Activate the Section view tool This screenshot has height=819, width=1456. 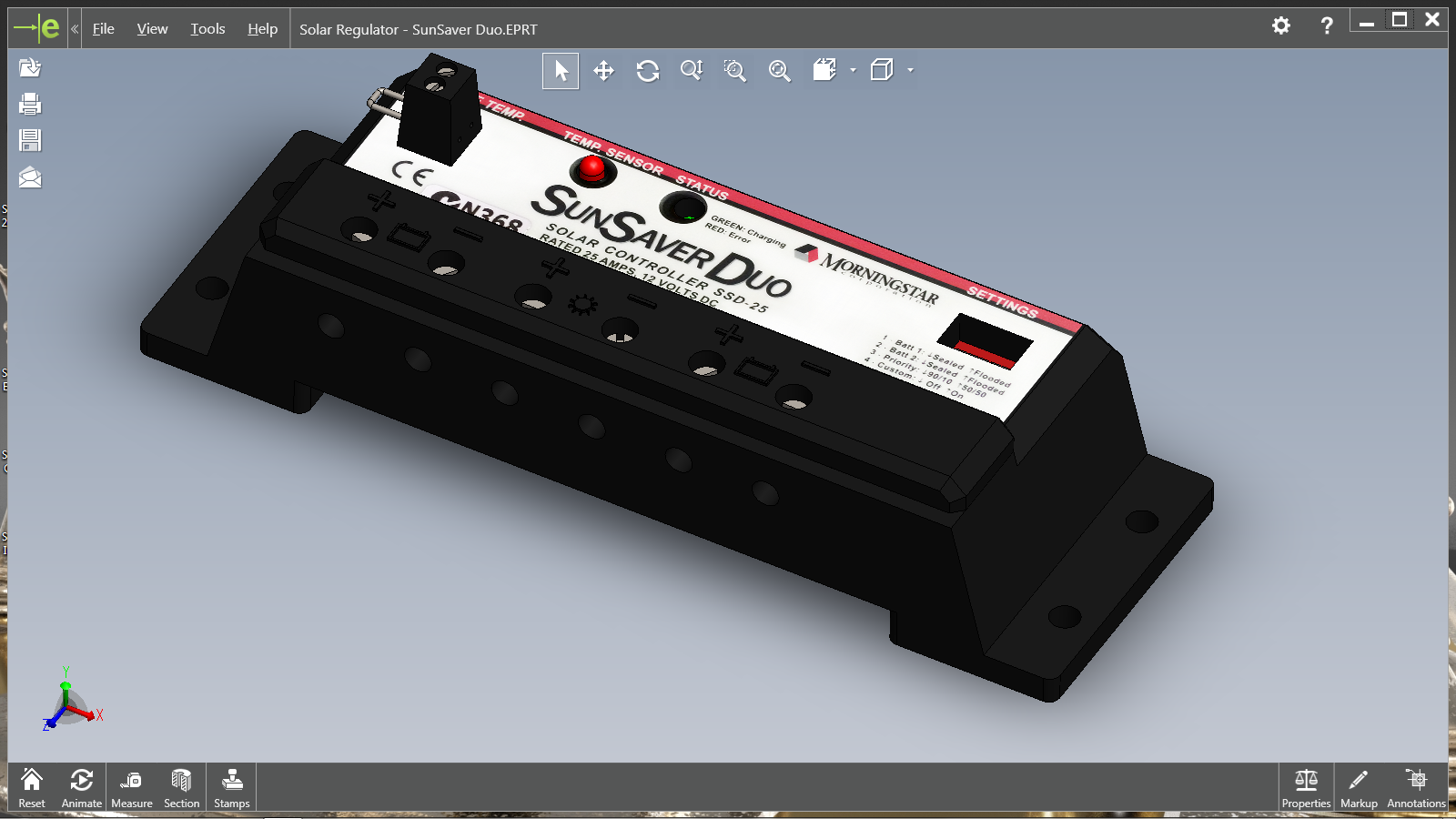pos(181,787)
